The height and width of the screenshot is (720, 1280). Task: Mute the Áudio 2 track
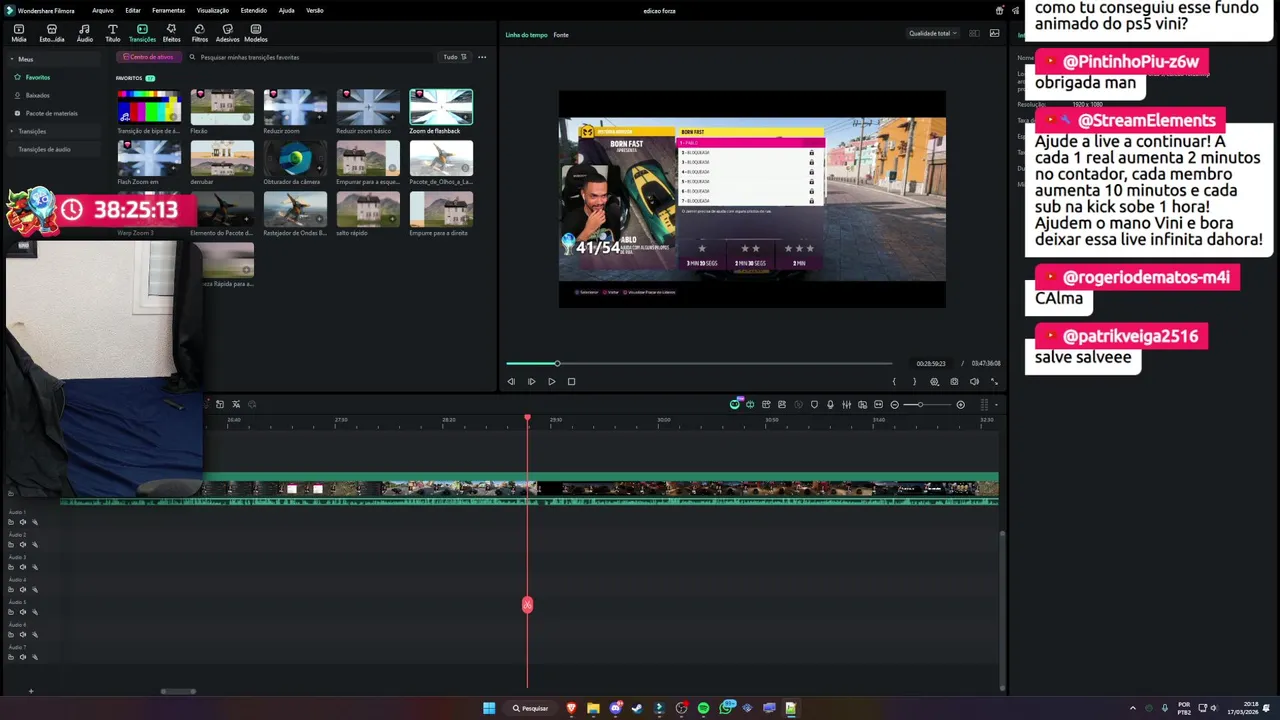tap(22, 545)
